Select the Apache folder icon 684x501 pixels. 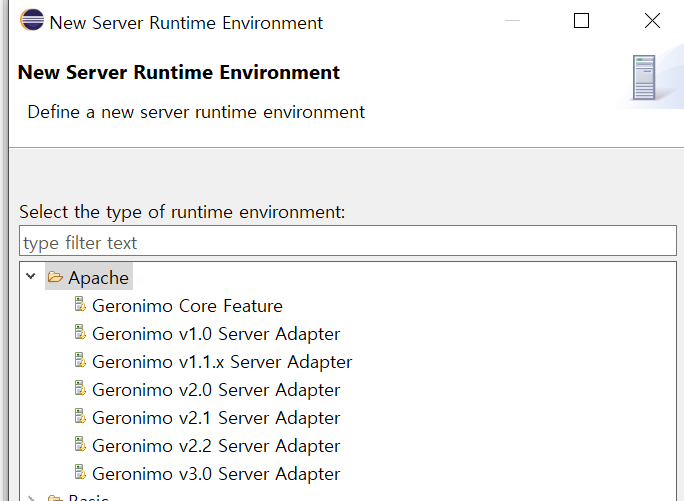55,277
